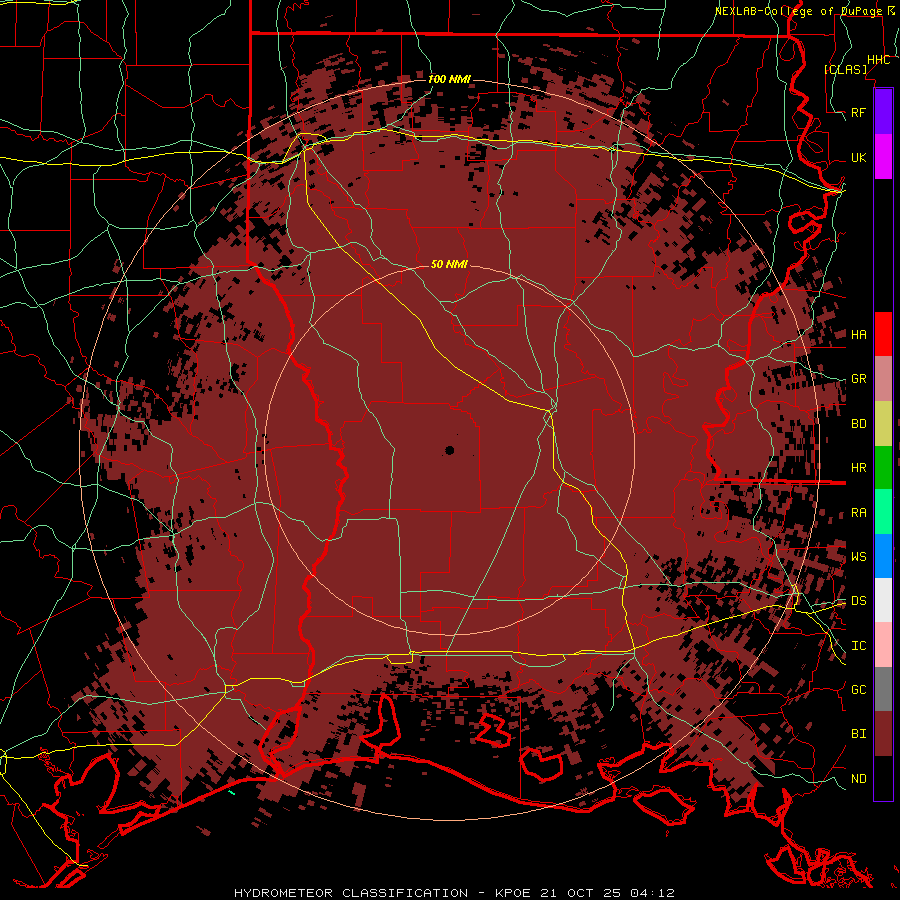Click the RA legend label
The height and width of the screenshot is (900, 900).
pos(859,513)
